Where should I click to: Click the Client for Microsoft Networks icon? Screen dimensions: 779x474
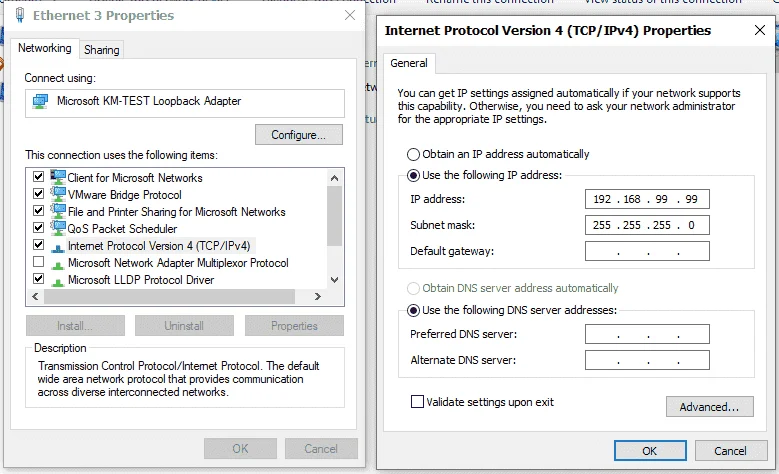58,177
